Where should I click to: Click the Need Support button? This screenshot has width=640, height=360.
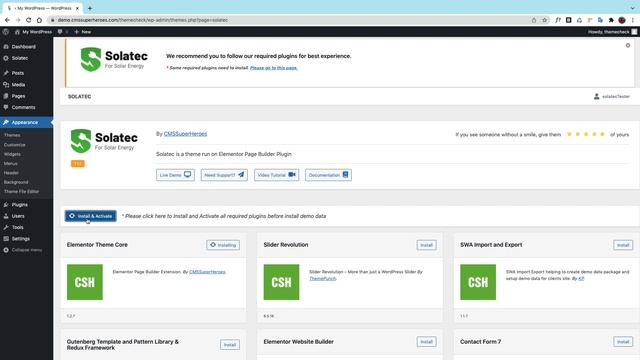[x=224, y=175]
